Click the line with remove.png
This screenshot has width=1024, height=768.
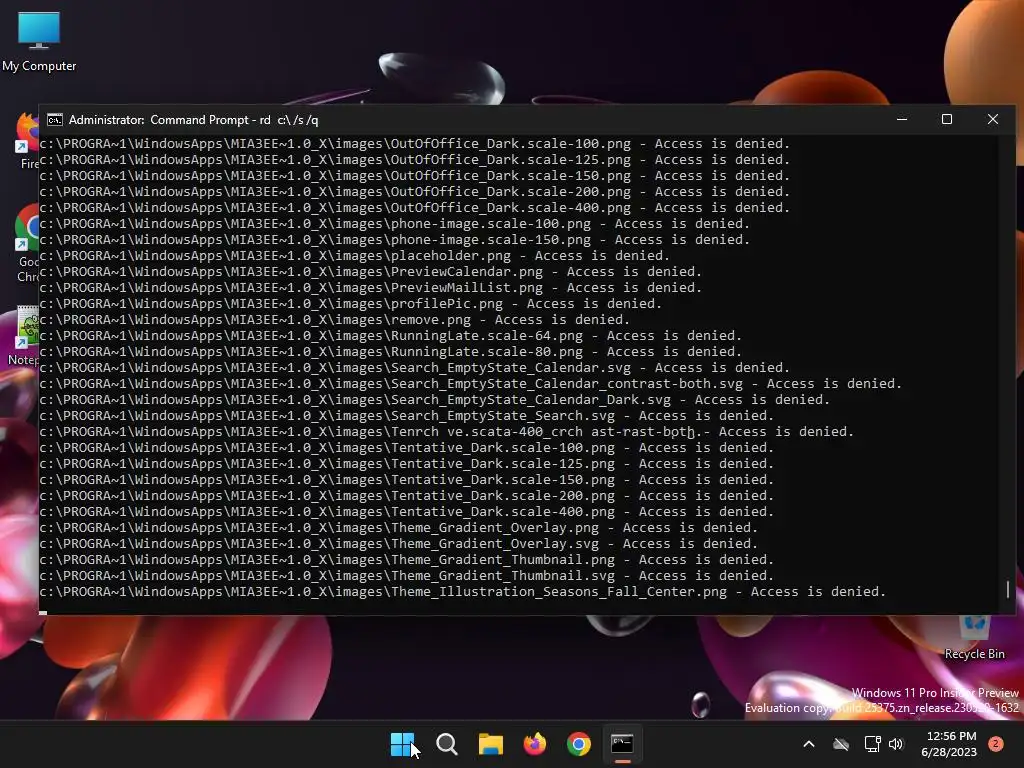pyautogui.click(x=334, y=319)
